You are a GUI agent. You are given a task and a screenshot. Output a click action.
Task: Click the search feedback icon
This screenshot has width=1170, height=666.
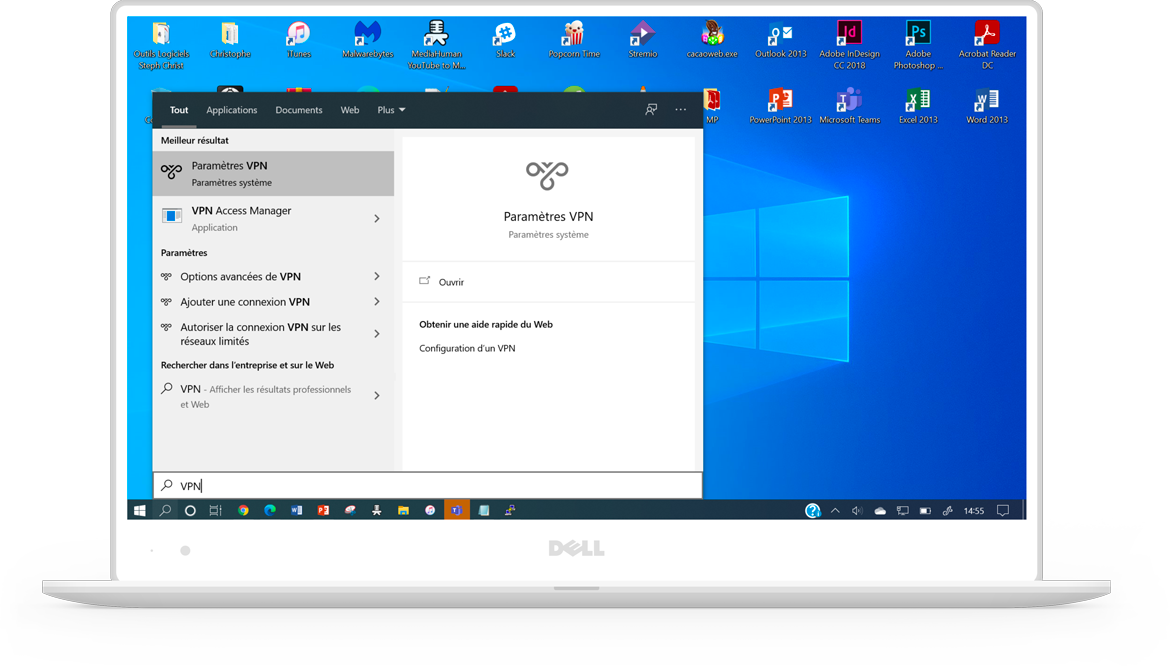(651, 110)
